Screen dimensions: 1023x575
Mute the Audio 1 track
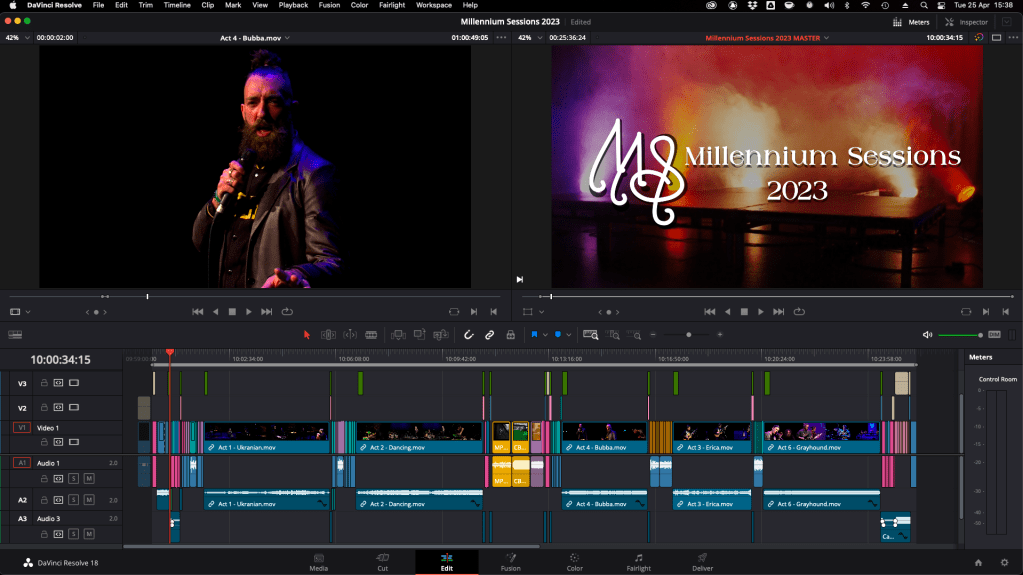[x=89, y=479]
